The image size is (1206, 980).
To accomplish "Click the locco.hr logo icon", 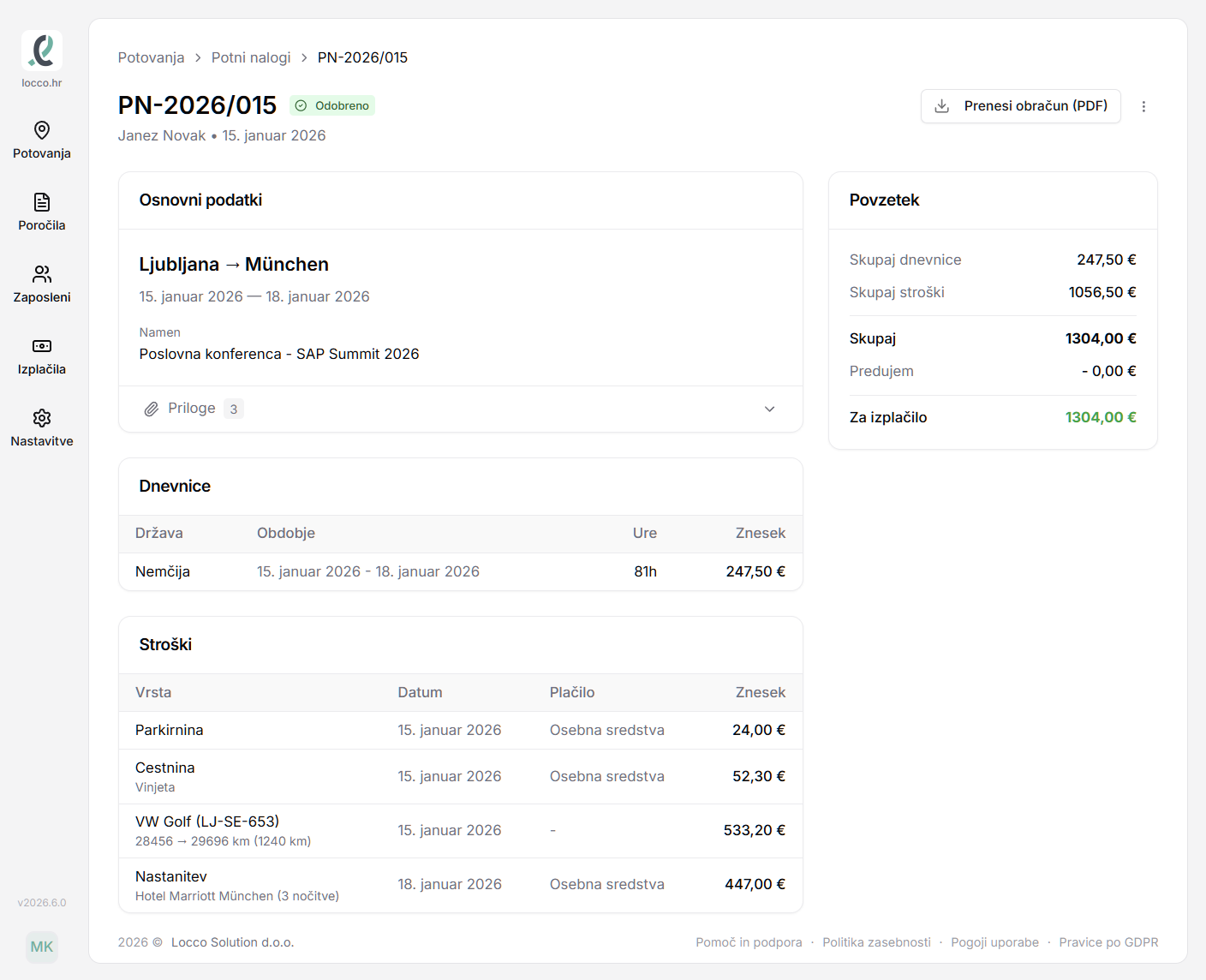I will click(x=42, y=51).
